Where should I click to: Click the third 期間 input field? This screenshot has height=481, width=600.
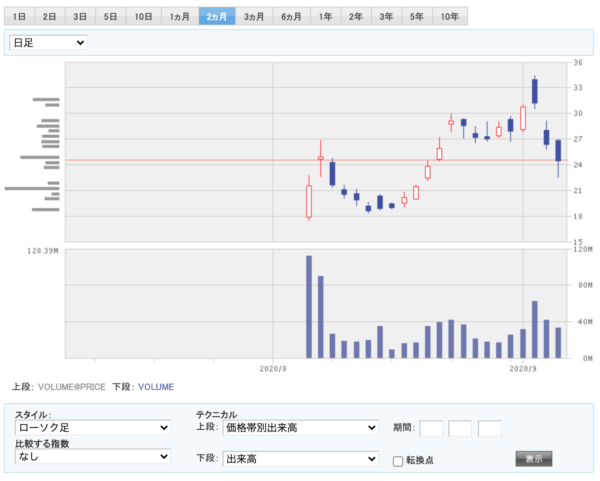490,428
